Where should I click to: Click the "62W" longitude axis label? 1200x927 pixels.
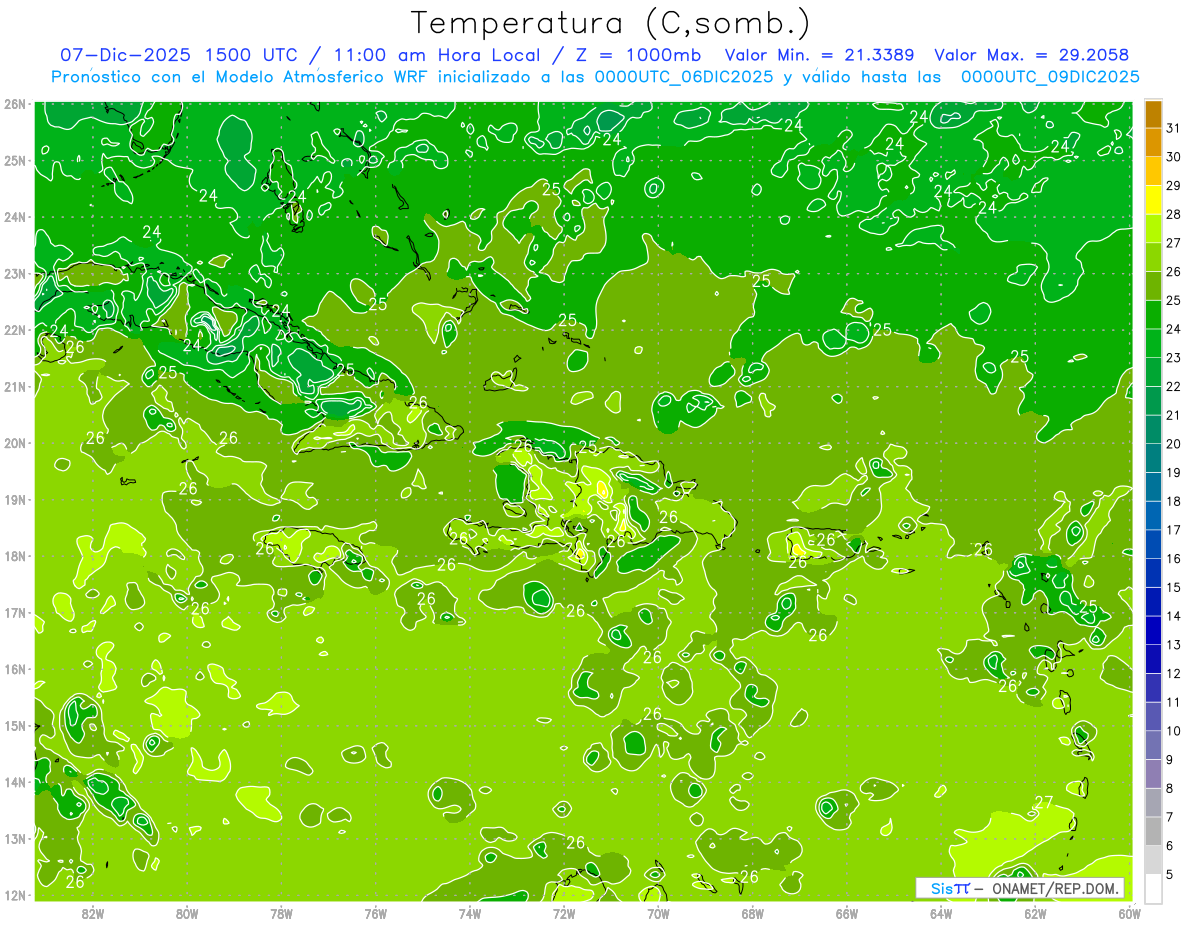click(1036, 913)
